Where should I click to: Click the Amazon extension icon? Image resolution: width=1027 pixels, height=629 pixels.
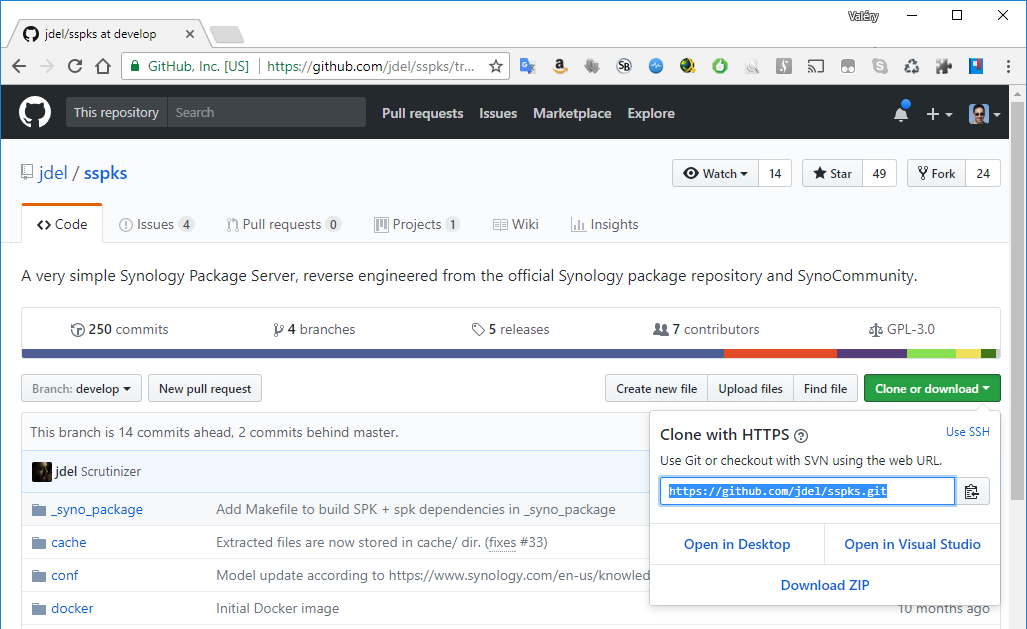coord(560,66)
